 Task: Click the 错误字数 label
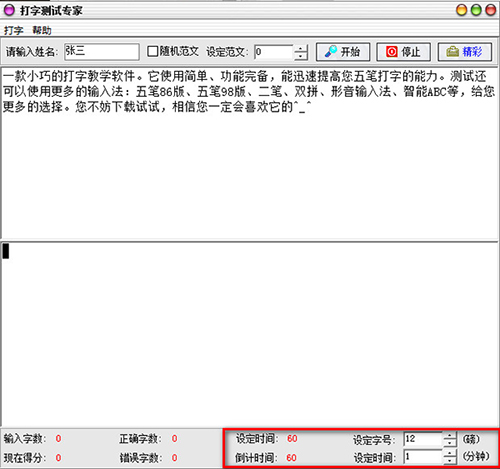(140, 458)
